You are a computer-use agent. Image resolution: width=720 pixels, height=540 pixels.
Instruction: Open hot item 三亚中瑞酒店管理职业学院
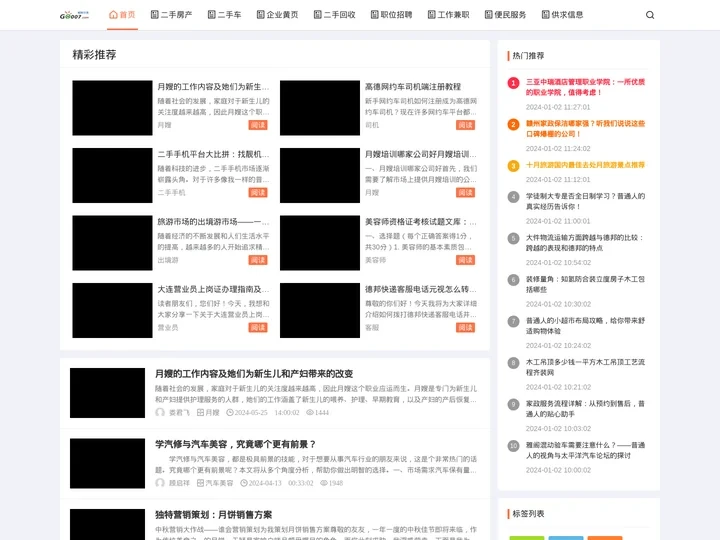coord(585,87)
